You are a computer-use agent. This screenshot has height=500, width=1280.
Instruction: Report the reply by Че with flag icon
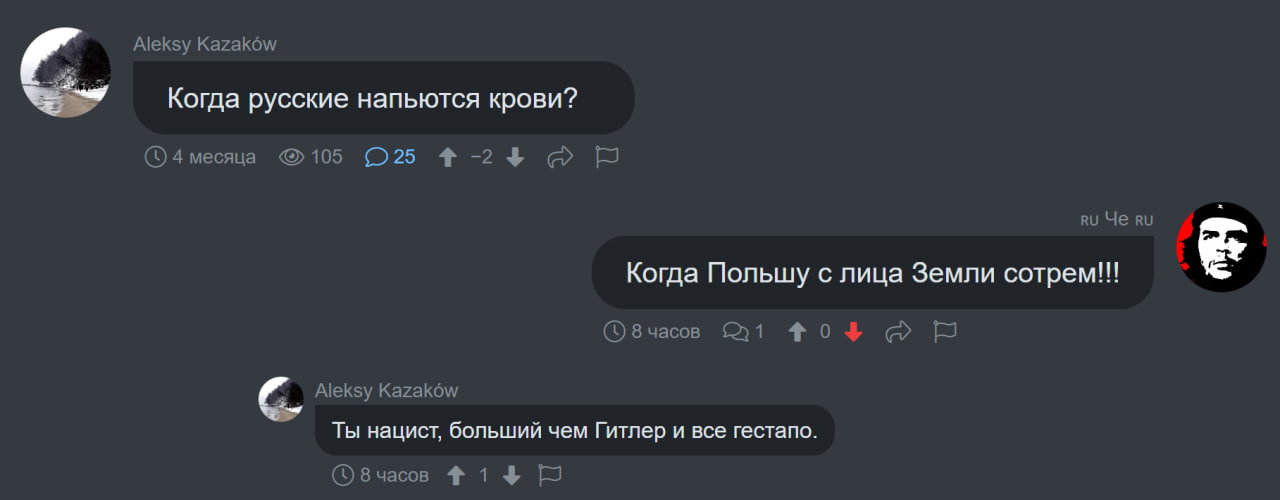[945, 331]
